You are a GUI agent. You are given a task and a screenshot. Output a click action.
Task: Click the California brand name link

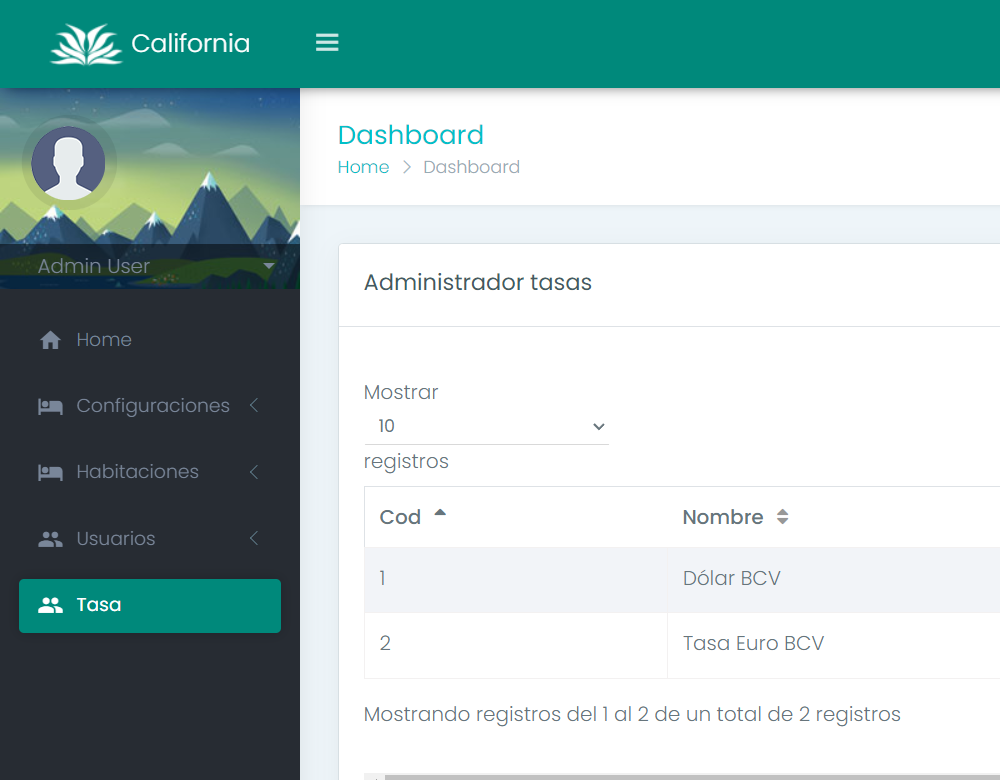coord(190,43)
